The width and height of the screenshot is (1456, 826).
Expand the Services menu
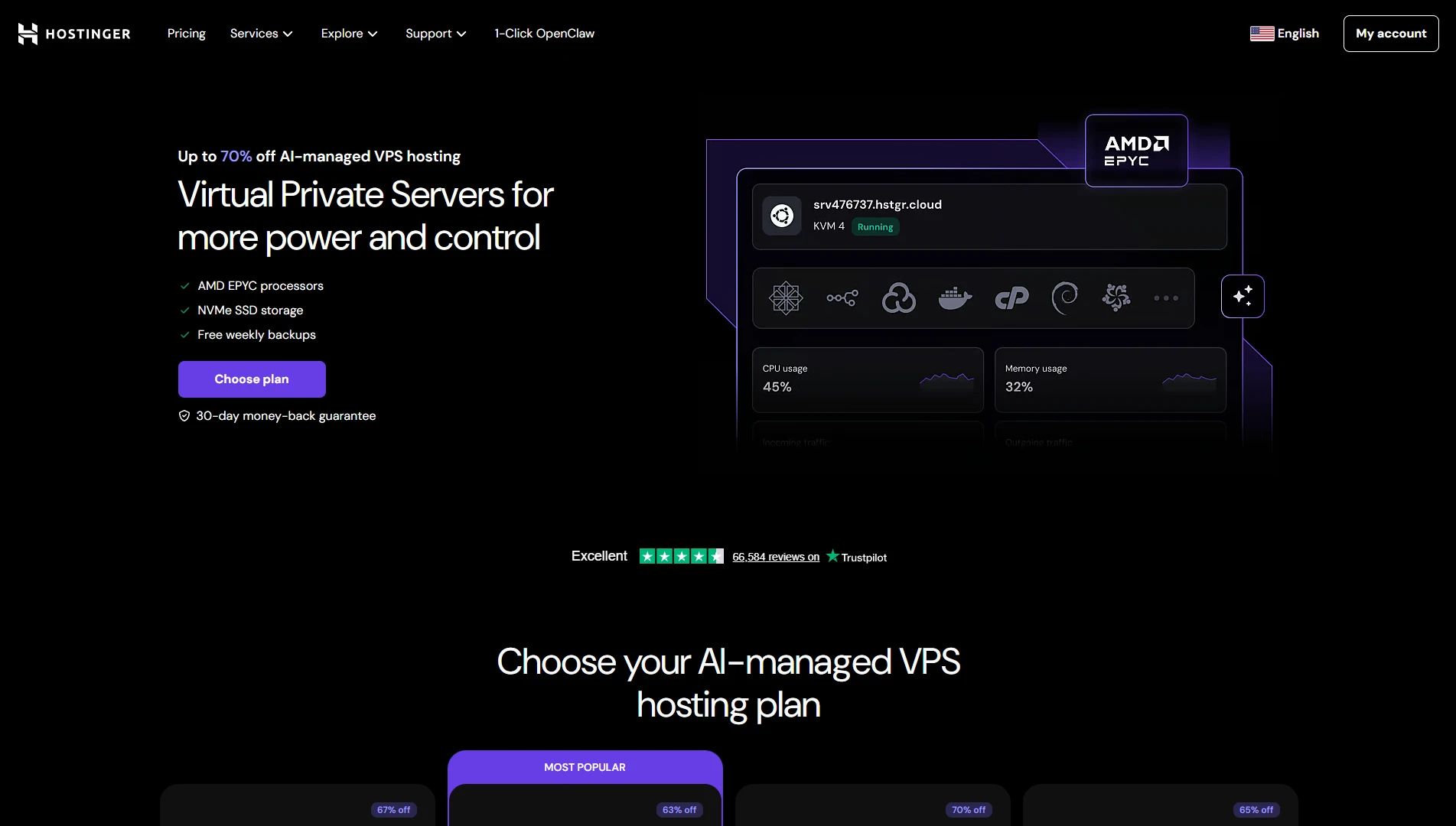coord(262,34)
